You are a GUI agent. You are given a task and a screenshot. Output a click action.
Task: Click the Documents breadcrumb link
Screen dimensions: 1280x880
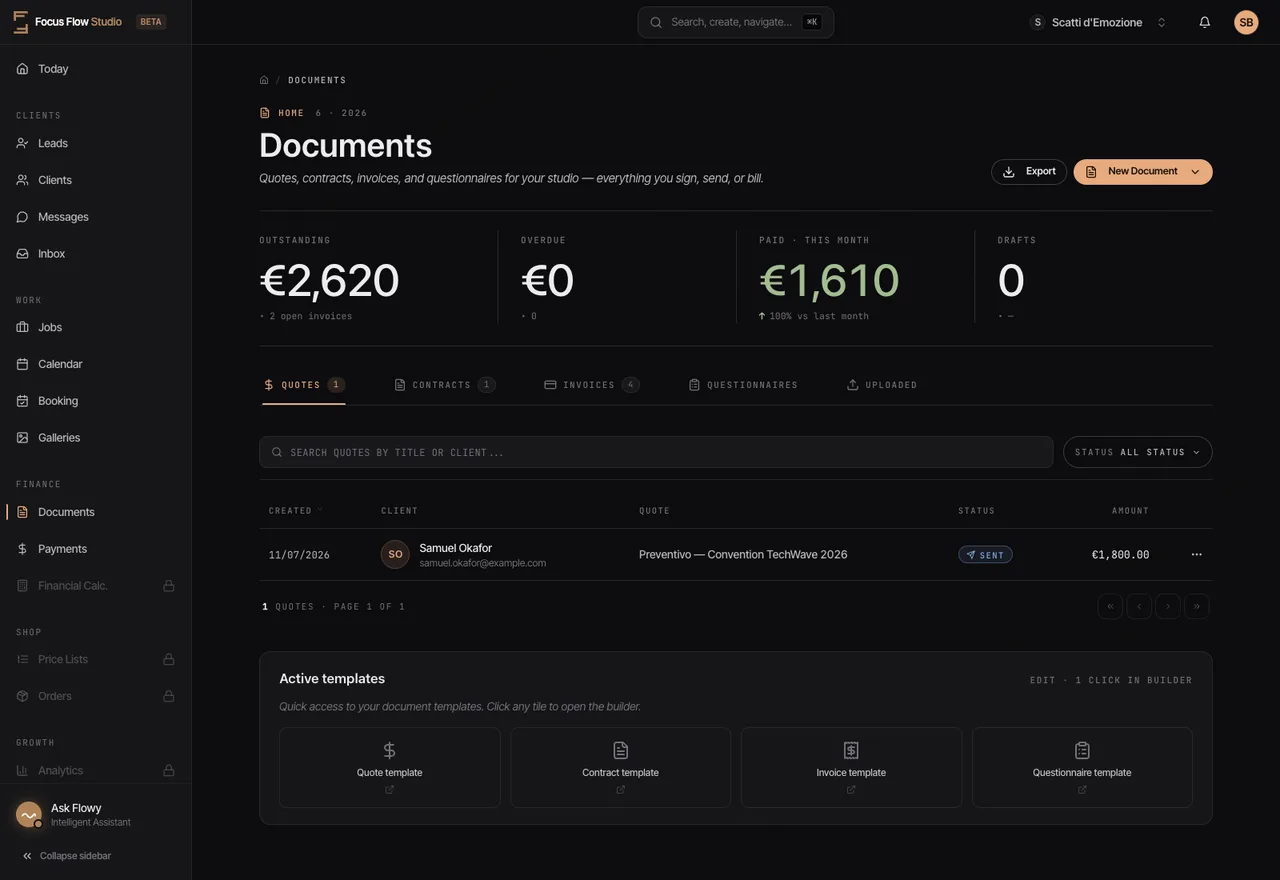coord(317,80)
